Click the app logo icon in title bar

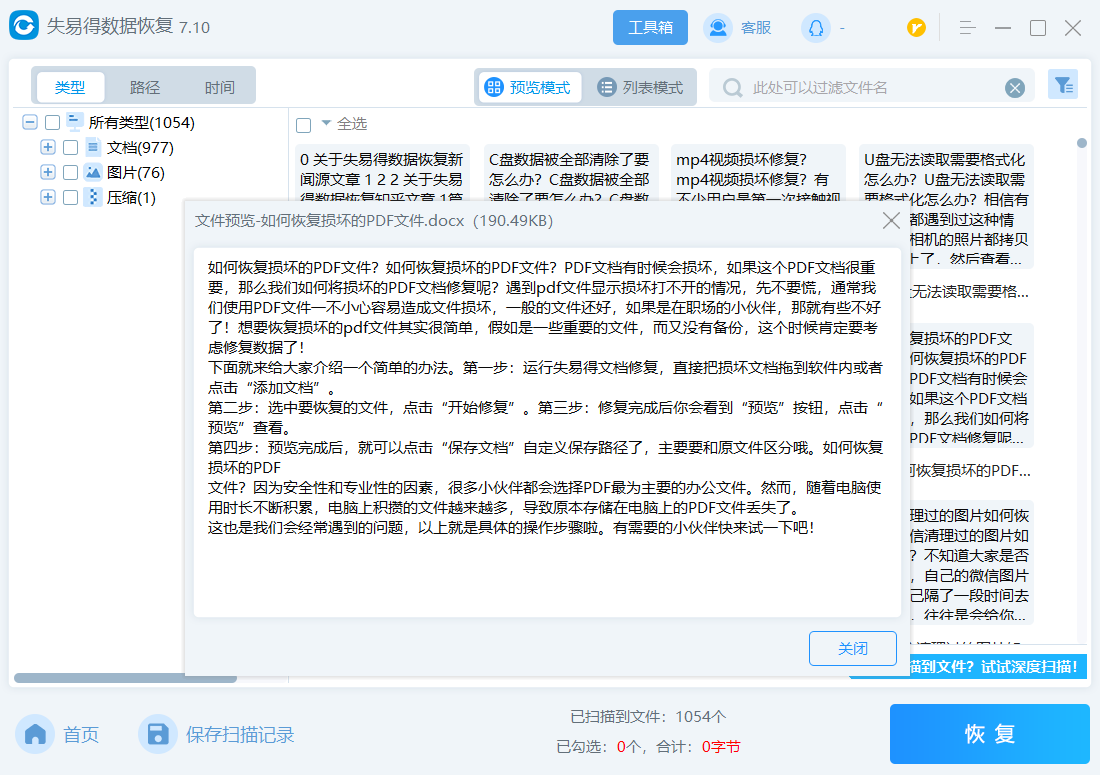tap(24, 26)
